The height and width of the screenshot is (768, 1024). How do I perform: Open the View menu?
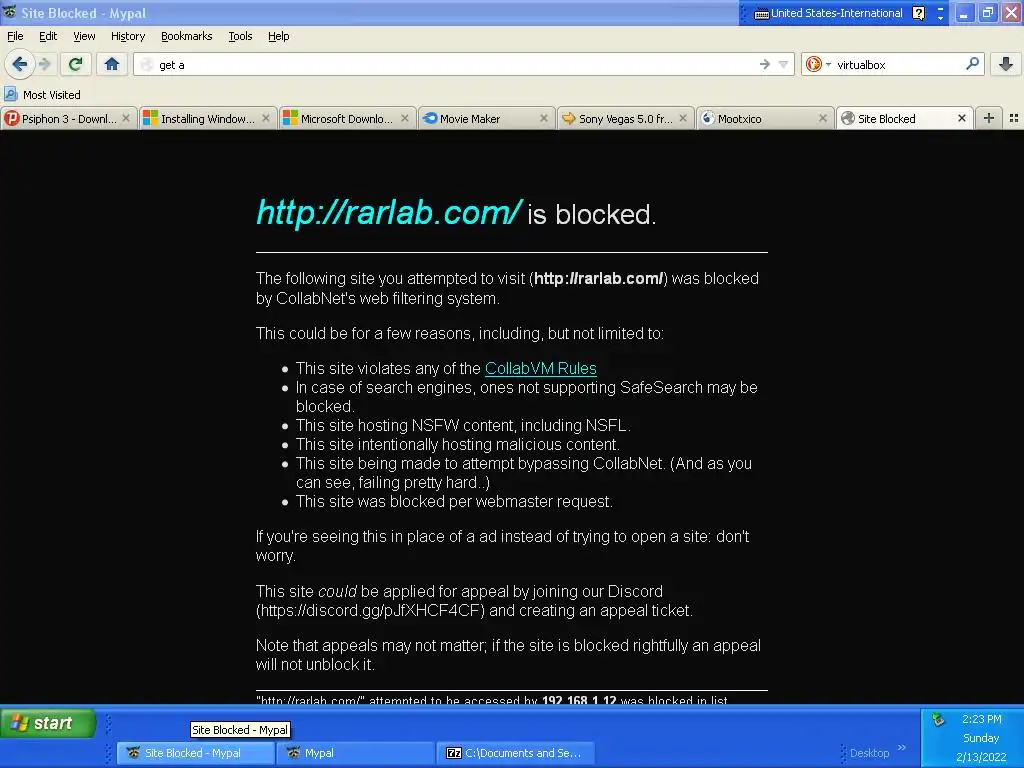coord(84,36)
